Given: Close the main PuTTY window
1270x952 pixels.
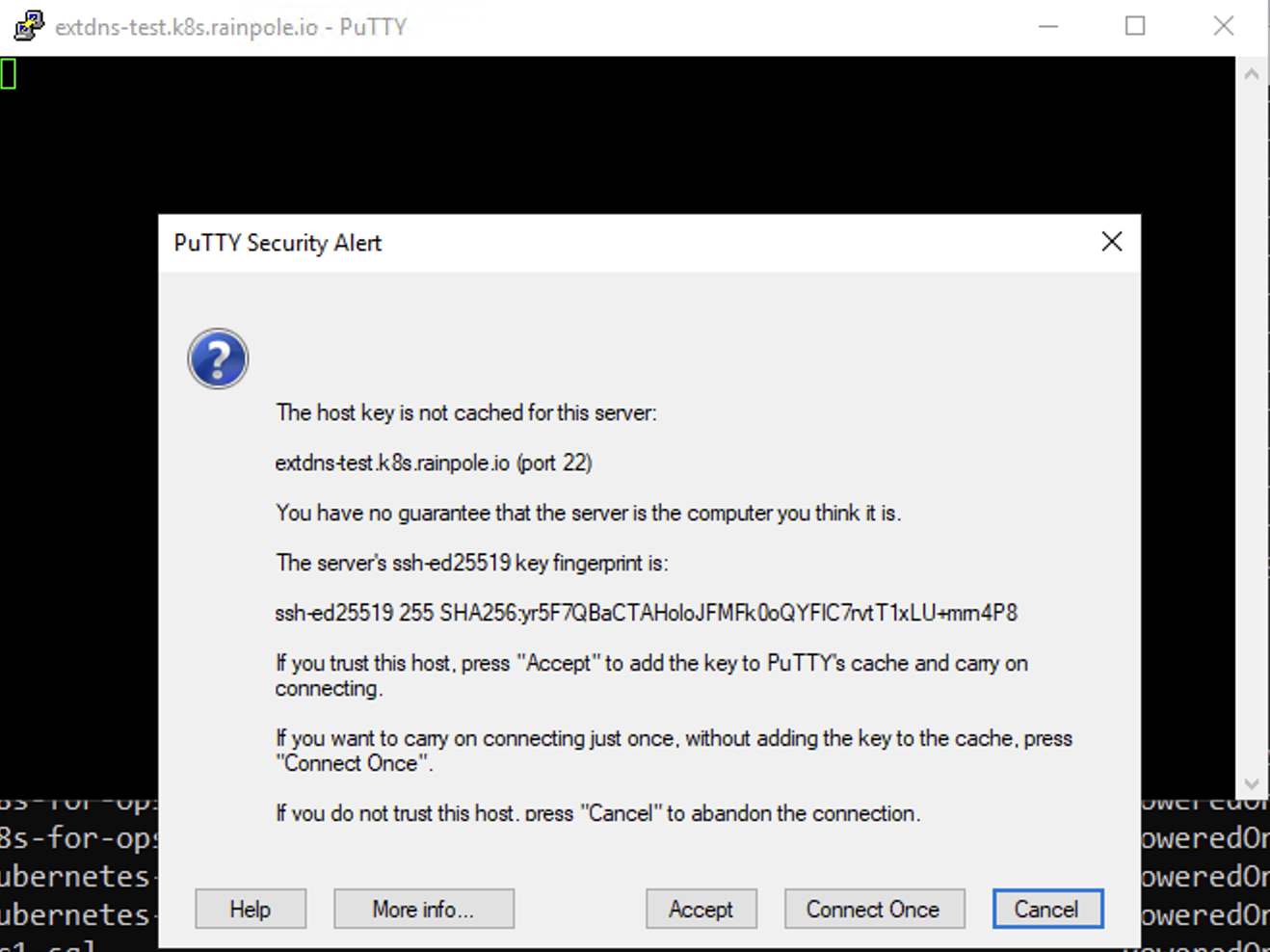Looking at the screenshot, I should [x=1223, y=26].
